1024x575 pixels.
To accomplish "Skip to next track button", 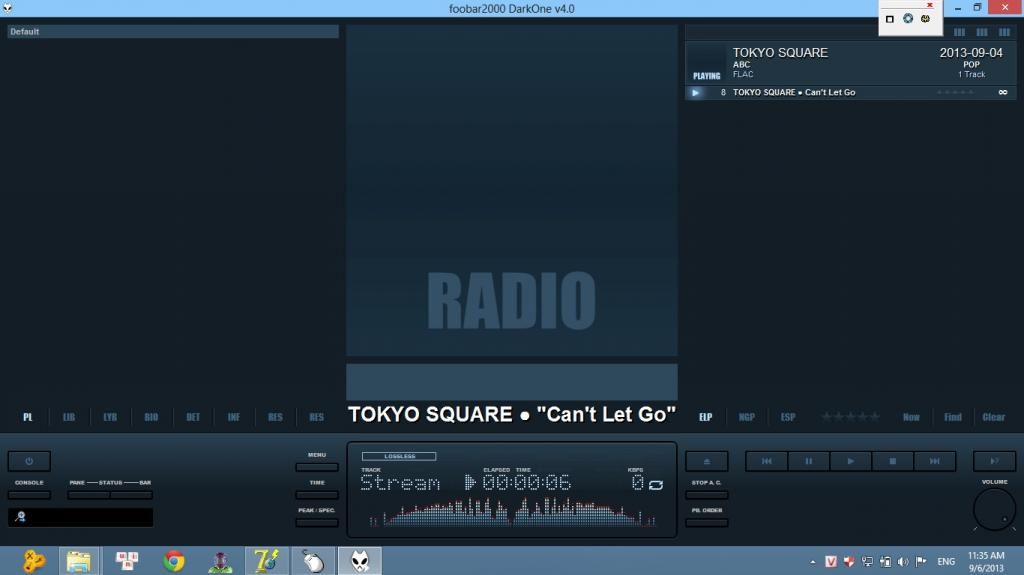I will point(935,461).
